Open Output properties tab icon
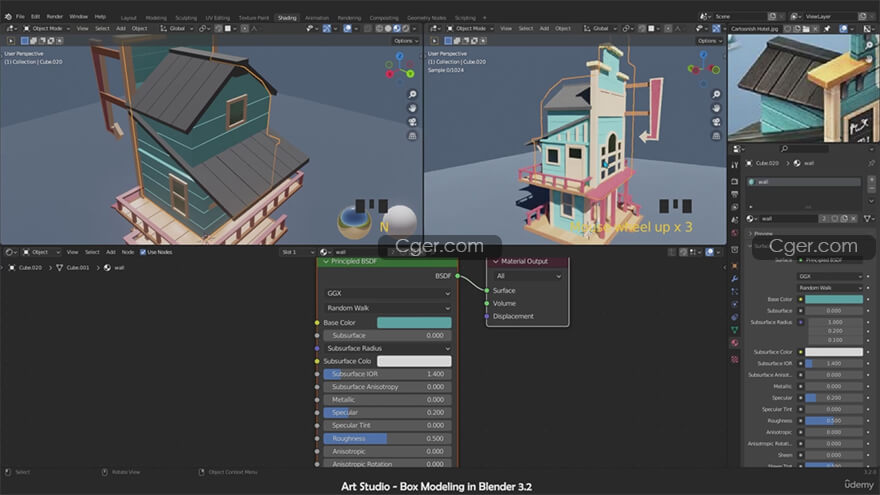880x495 pixels. point(735,194)
